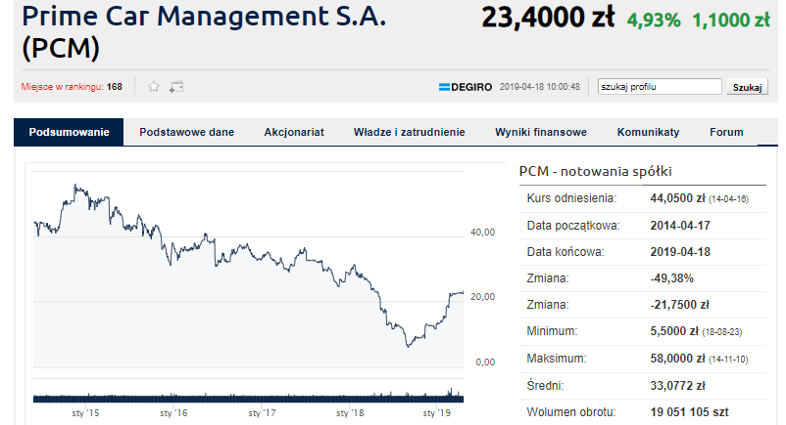Click the sty '17 axis label
Image resolution: width=786 pixels, height=425 pixels.
pos(262,413)
